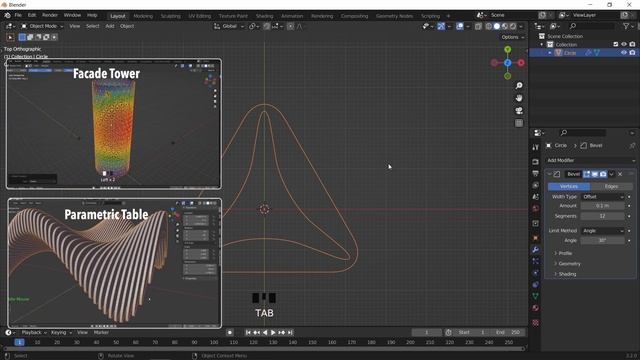Open the Render menu
The image size is (640, 360).
coord(50,15)
